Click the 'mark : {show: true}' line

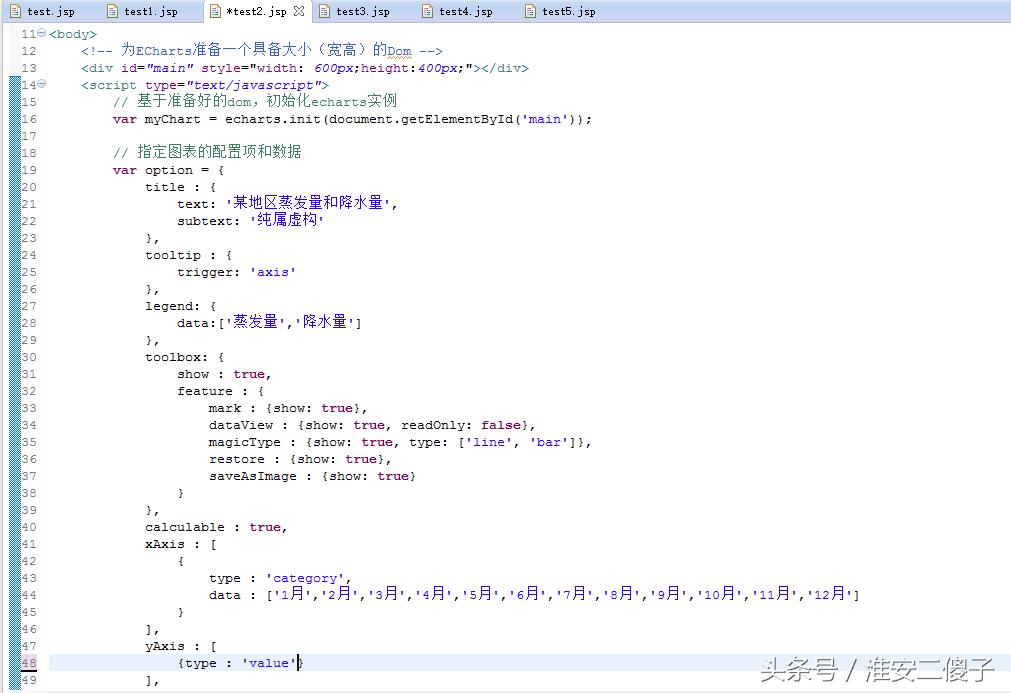tap(288, 408)
